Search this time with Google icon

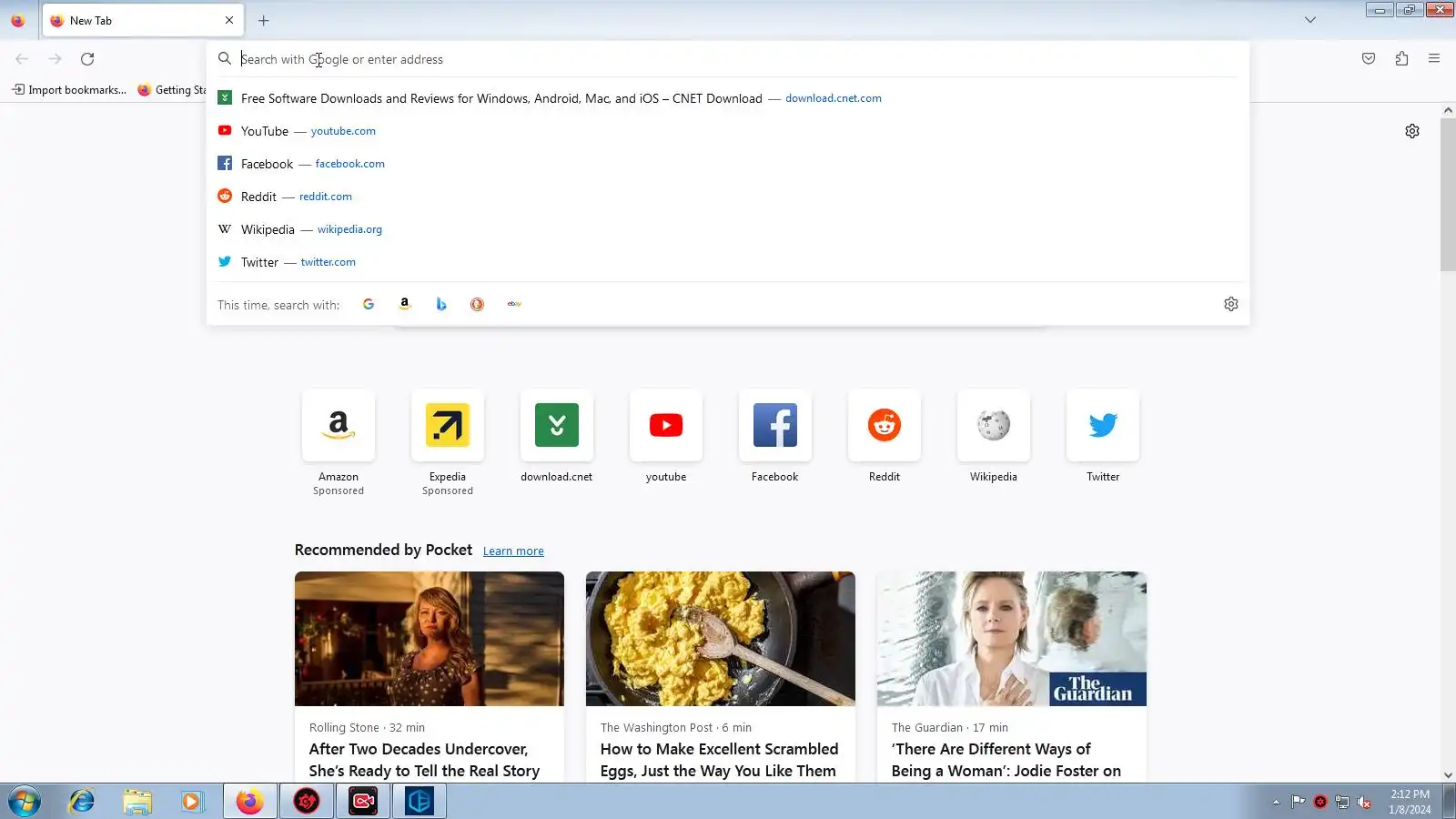(x=369, y=304)
